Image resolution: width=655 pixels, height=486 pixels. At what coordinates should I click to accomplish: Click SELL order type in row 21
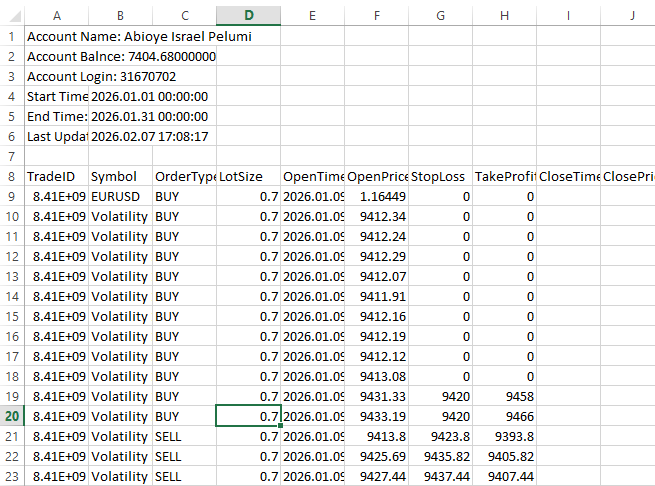185,437
